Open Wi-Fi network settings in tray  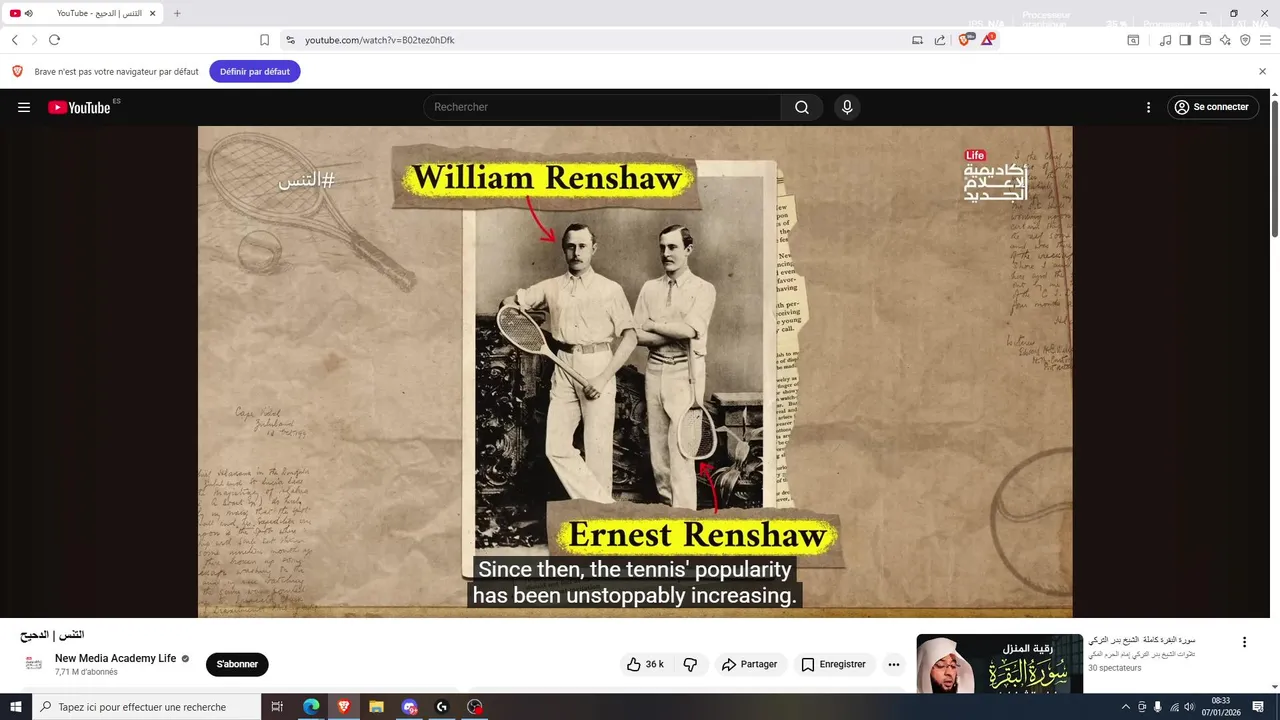(x=1174, y=707)
